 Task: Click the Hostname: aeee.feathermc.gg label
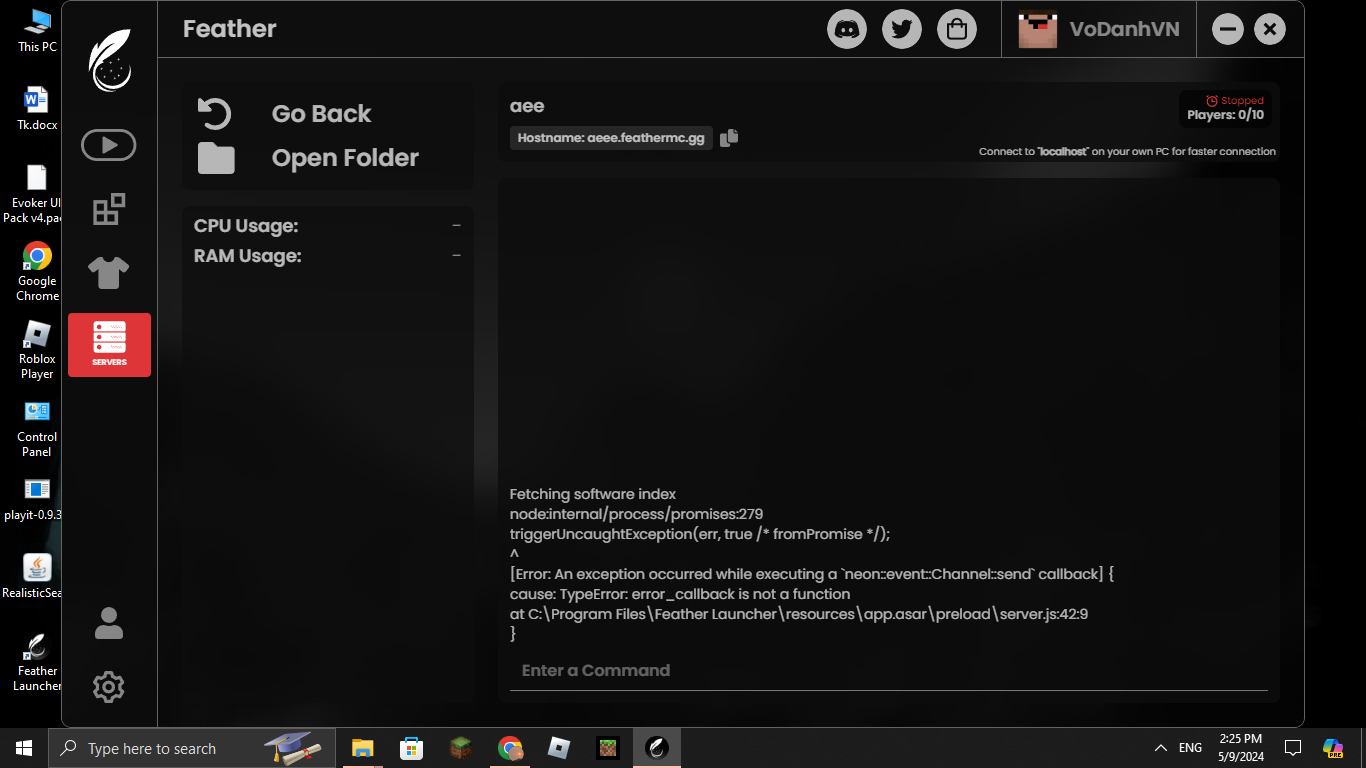[611, 138]
